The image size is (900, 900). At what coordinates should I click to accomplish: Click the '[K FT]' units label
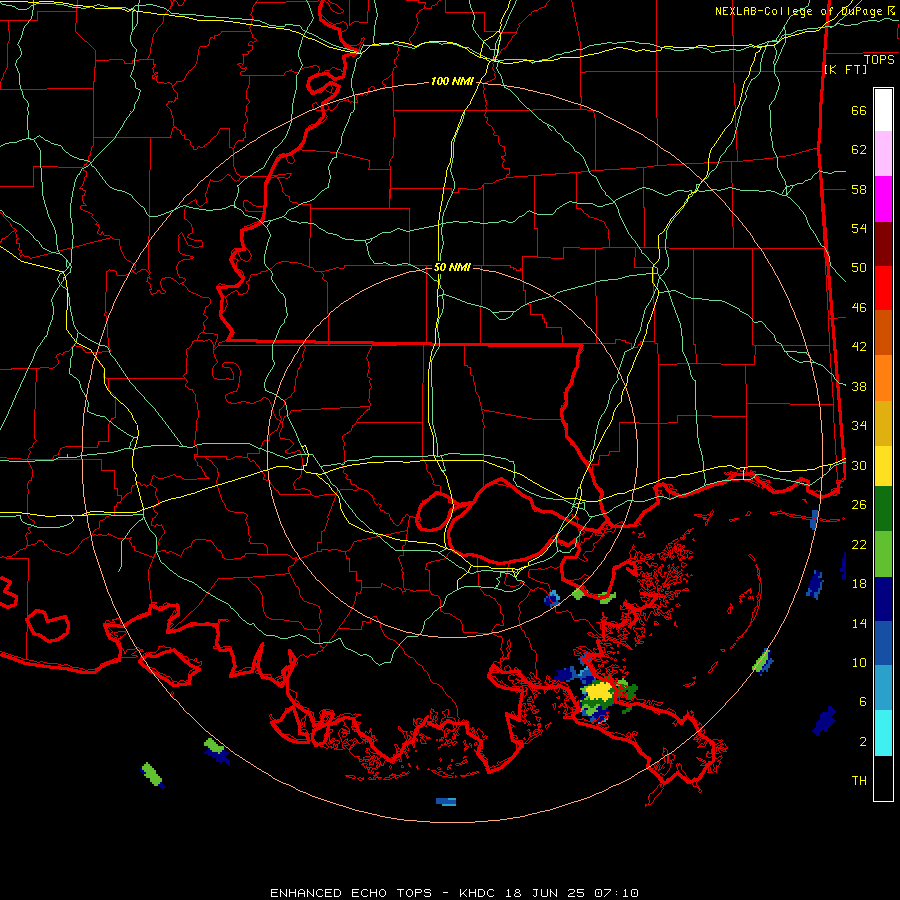(845, 69)
